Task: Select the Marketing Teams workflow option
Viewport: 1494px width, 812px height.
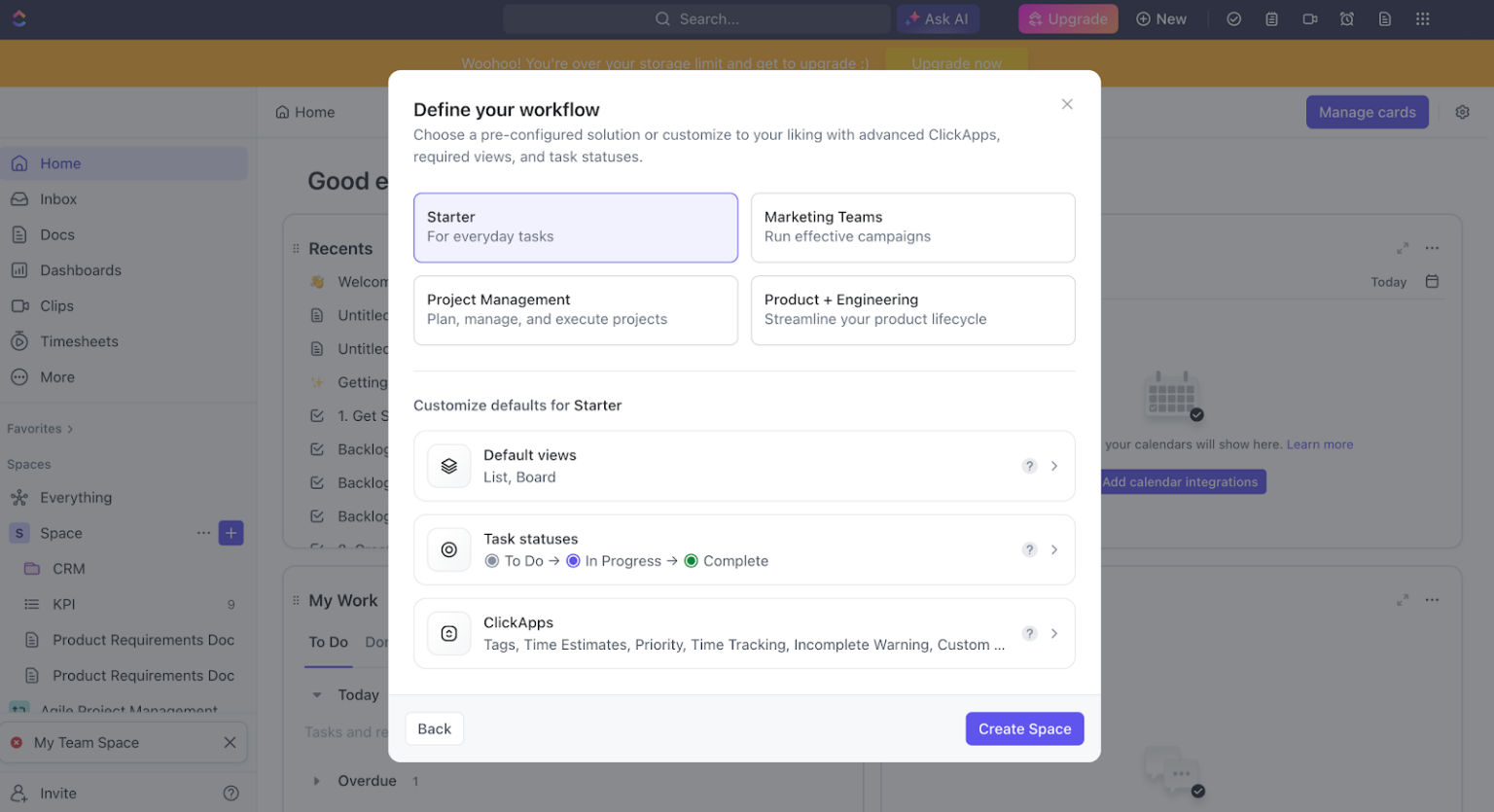Action: coord(911,227)
